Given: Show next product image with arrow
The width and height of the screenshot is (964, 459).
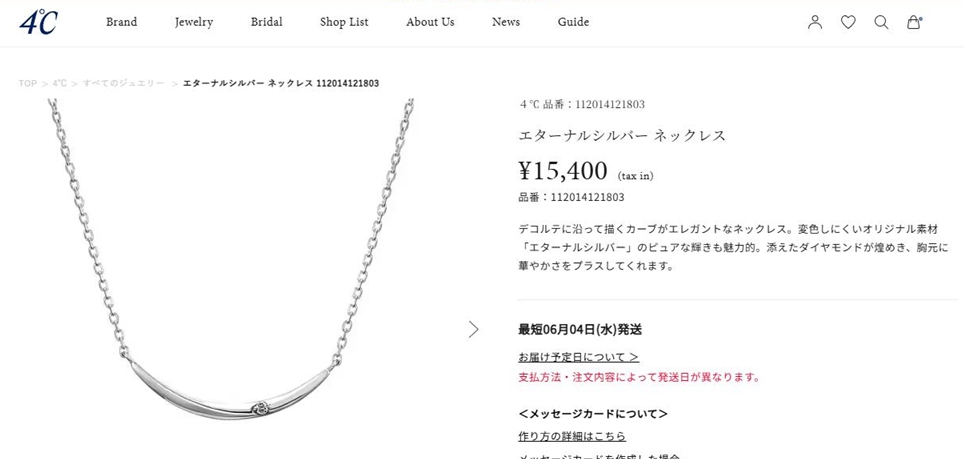Looking at the screenshot, I should [x=473, y=329].
